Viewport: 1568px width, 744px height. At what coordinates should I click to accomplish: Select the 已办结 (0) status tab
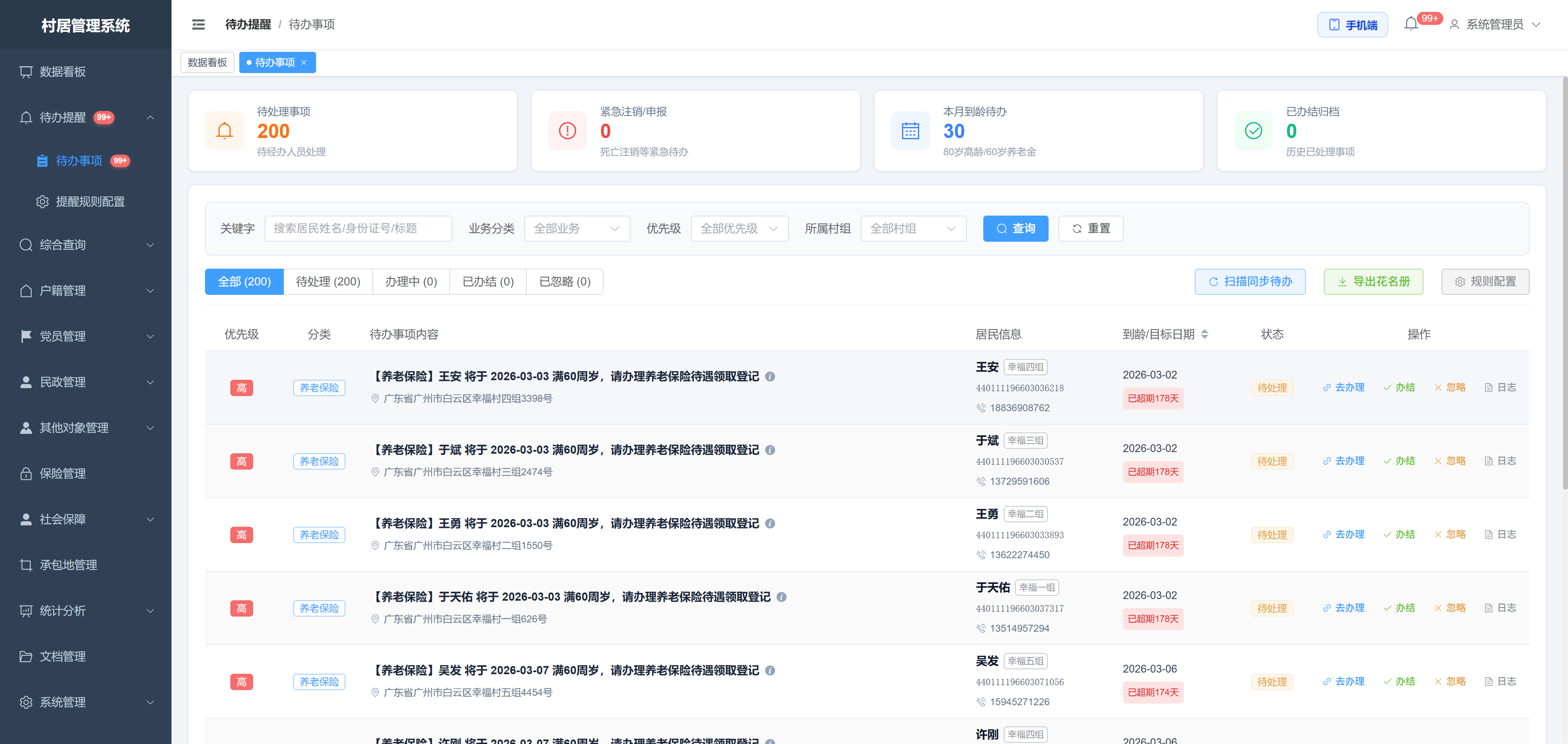[x=488, y=282]
